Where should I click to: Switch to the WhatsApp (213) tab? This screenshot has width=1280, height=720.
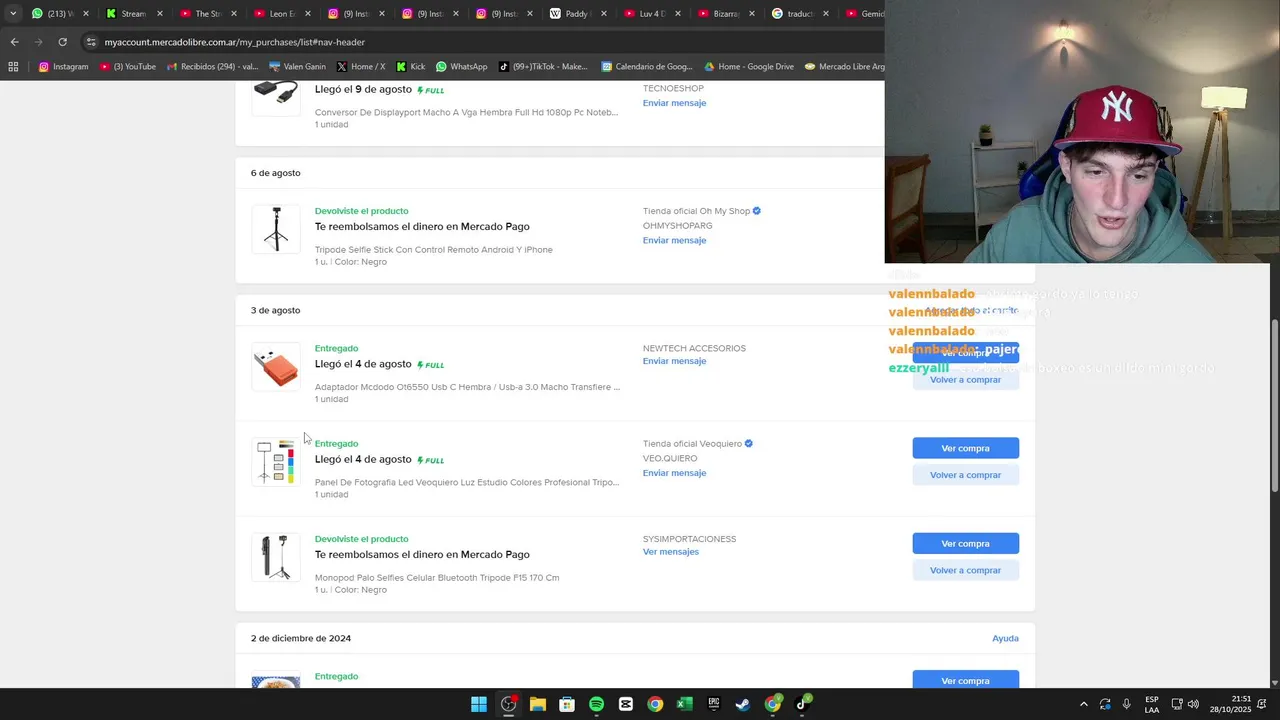point(60,14)
